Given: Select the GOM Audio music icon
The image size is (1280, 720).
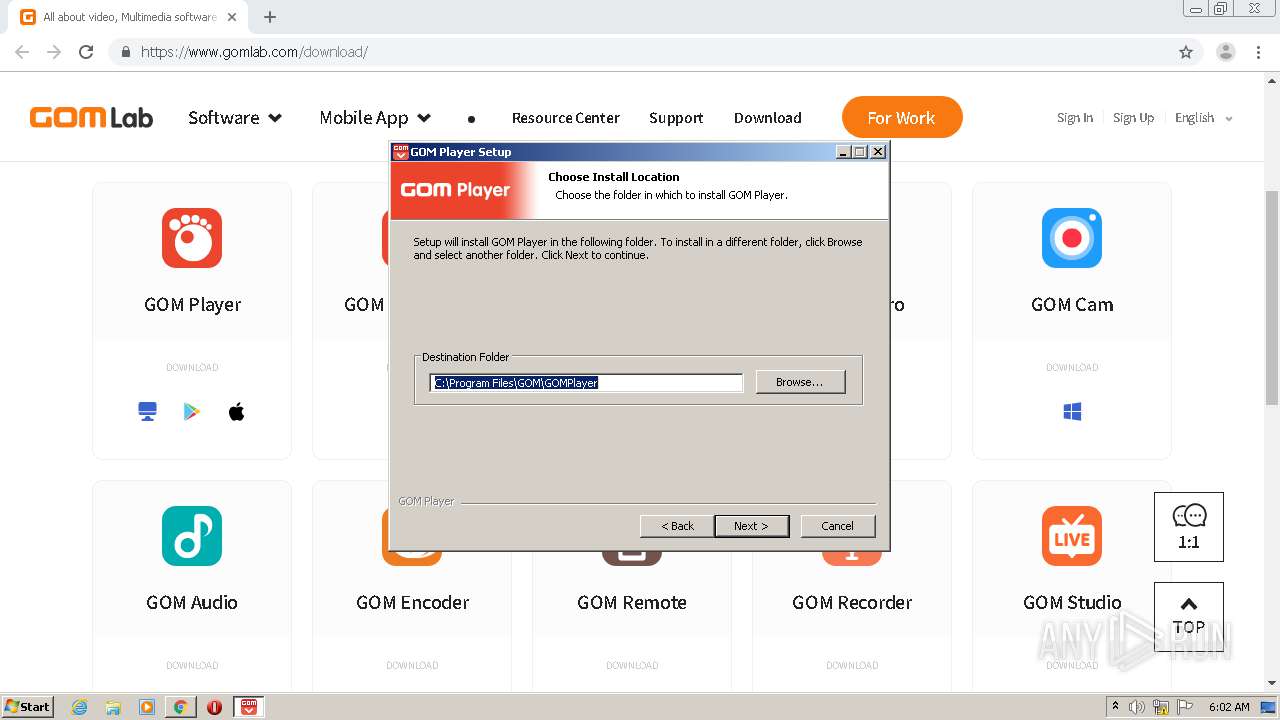Looking at the screenshot, I should coord(192,536).
